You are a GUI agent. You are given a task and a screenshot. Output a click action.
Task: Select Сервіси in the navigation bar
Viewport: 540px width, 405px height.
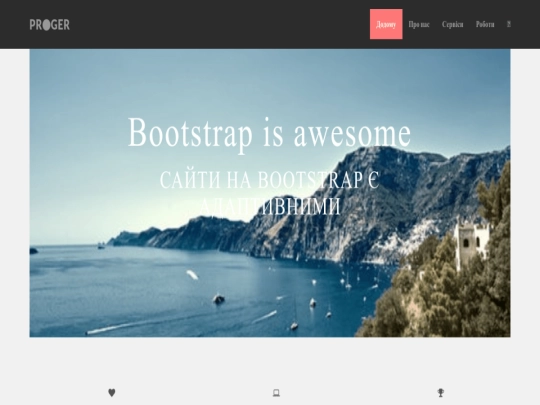pyautogui.click(x=453, y=24)
